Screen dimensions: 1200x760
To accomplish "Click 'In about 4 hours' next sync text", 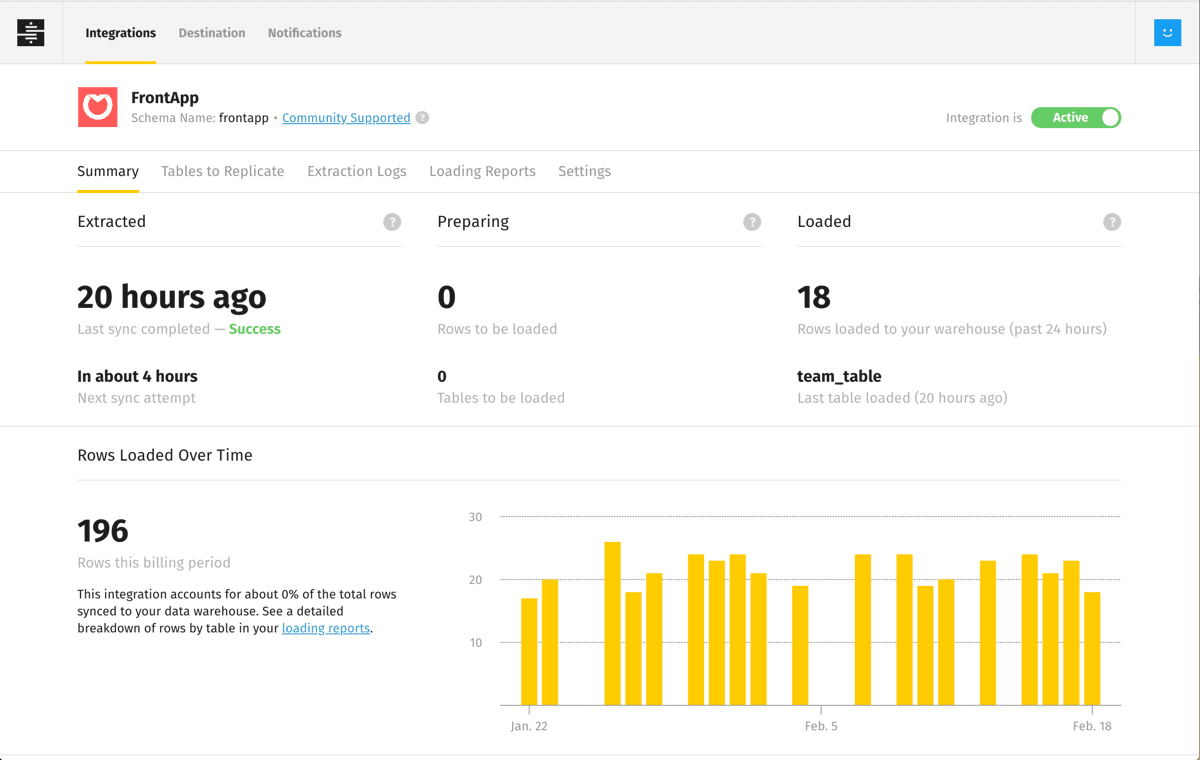I will pyautogui.click(x=138, y=376).
